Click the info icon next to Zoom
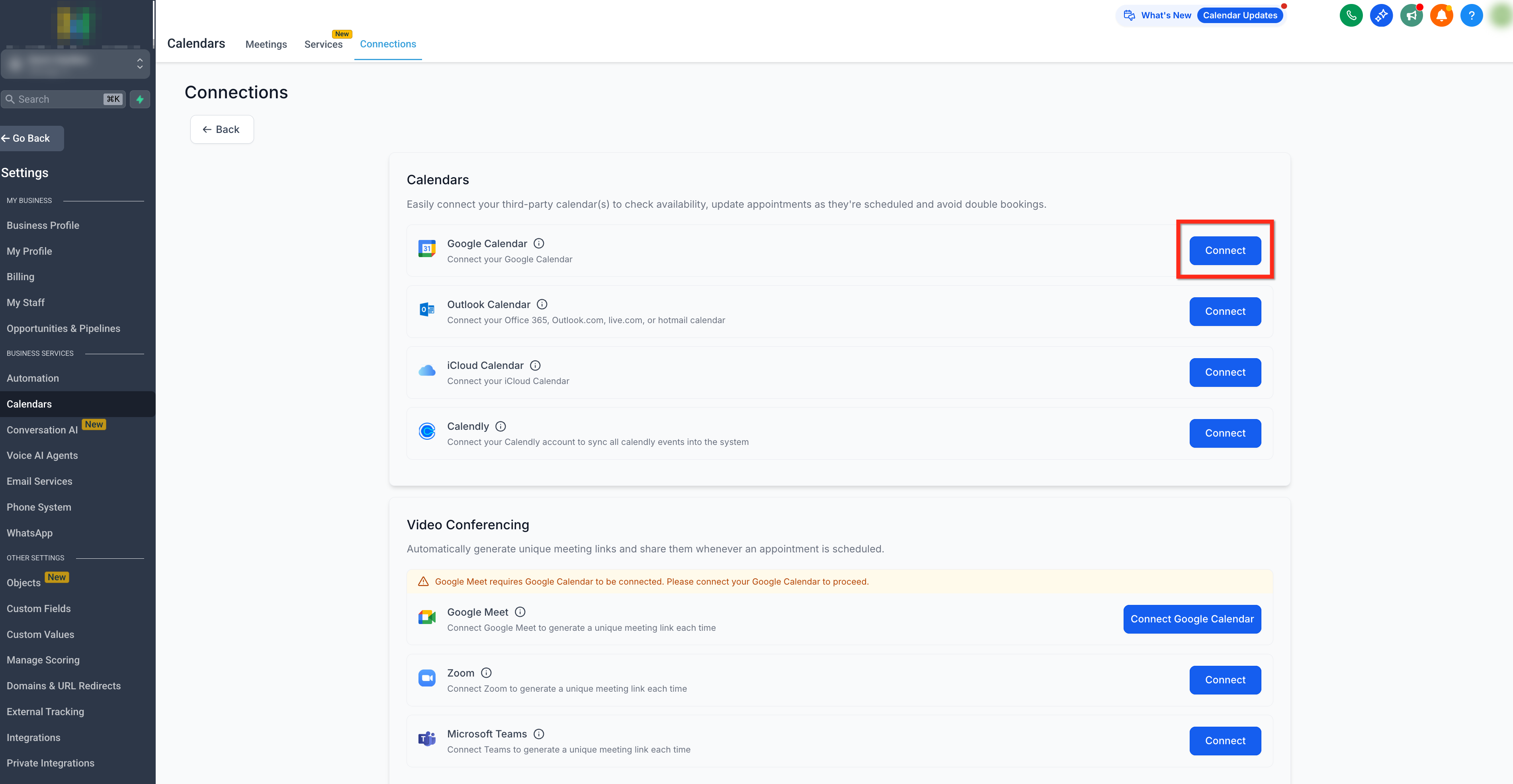Screen dimensions: 1513x784 486,673
